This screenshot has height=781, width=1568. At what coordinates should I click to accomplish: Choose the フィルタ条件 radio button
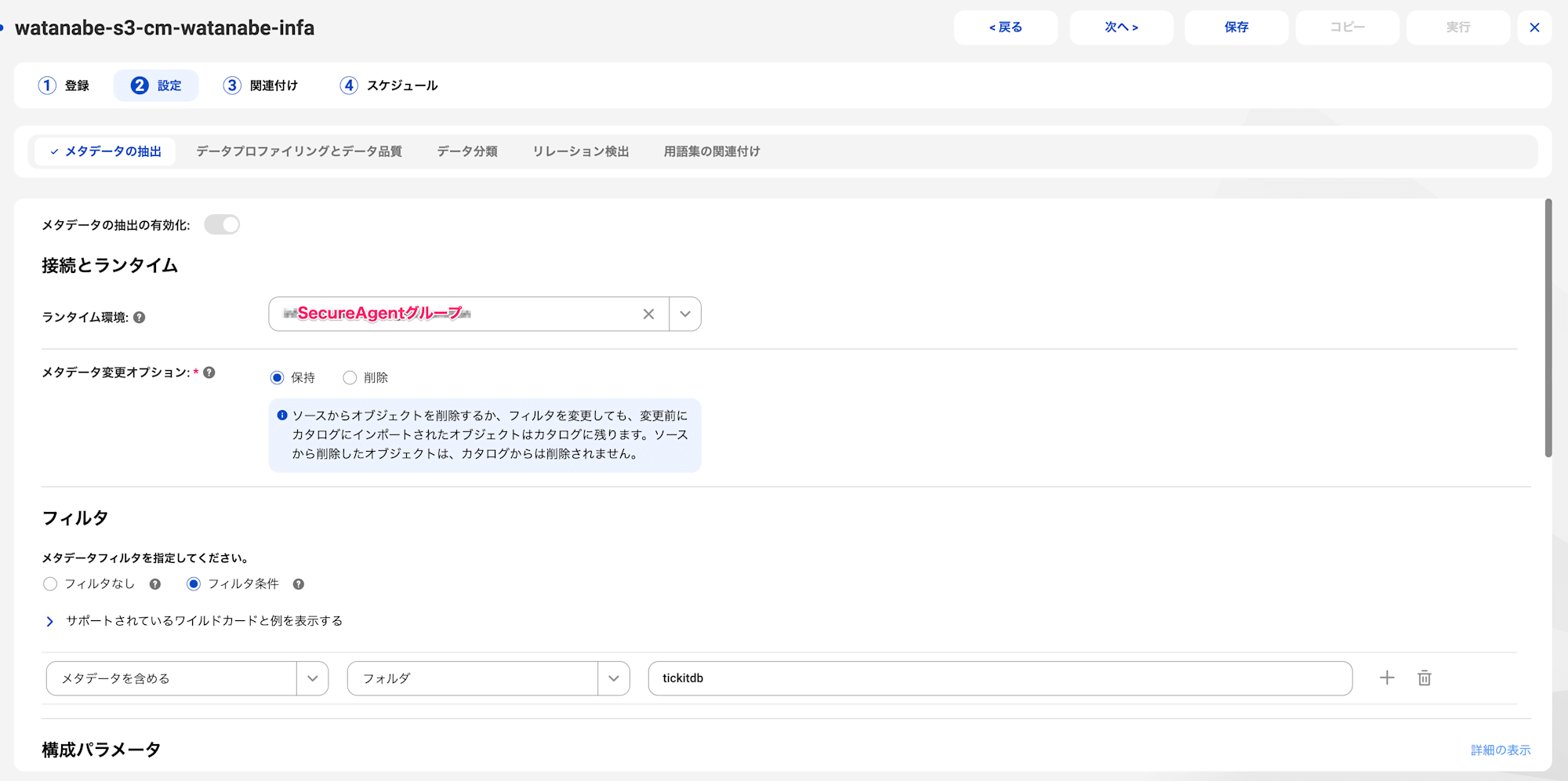pyautogui.click(x=194, y=584)
